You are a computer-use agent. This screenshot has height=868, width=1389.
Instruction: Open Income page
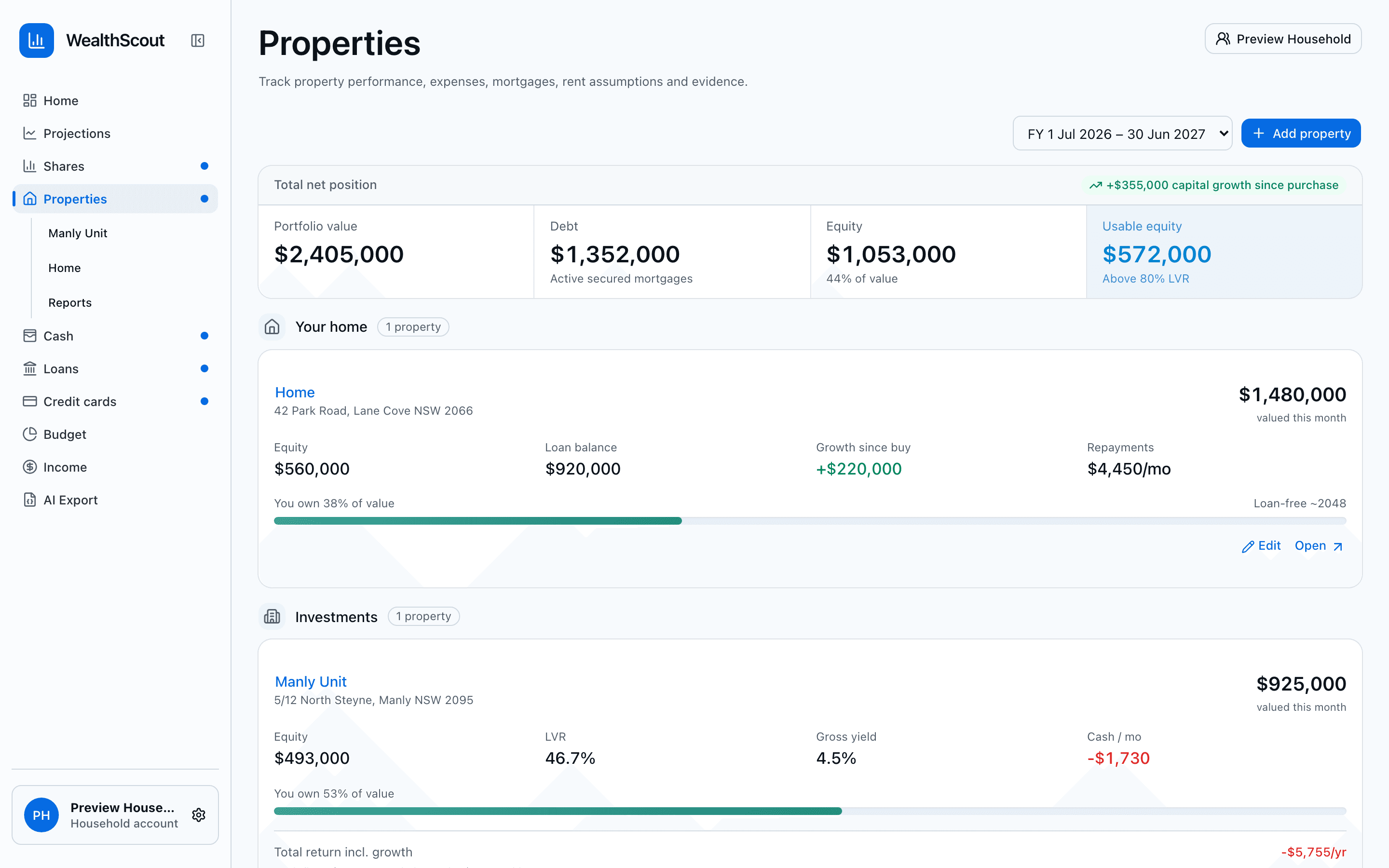pos(115,467)
